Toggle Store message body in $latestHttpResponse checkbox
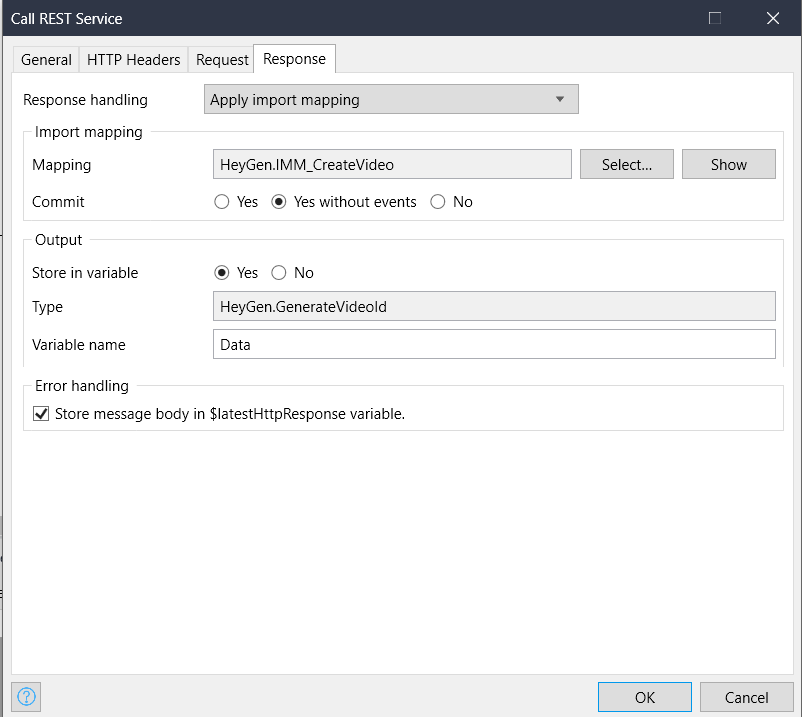Viewport: 802px width, 717px height. (x=42, y=414)
